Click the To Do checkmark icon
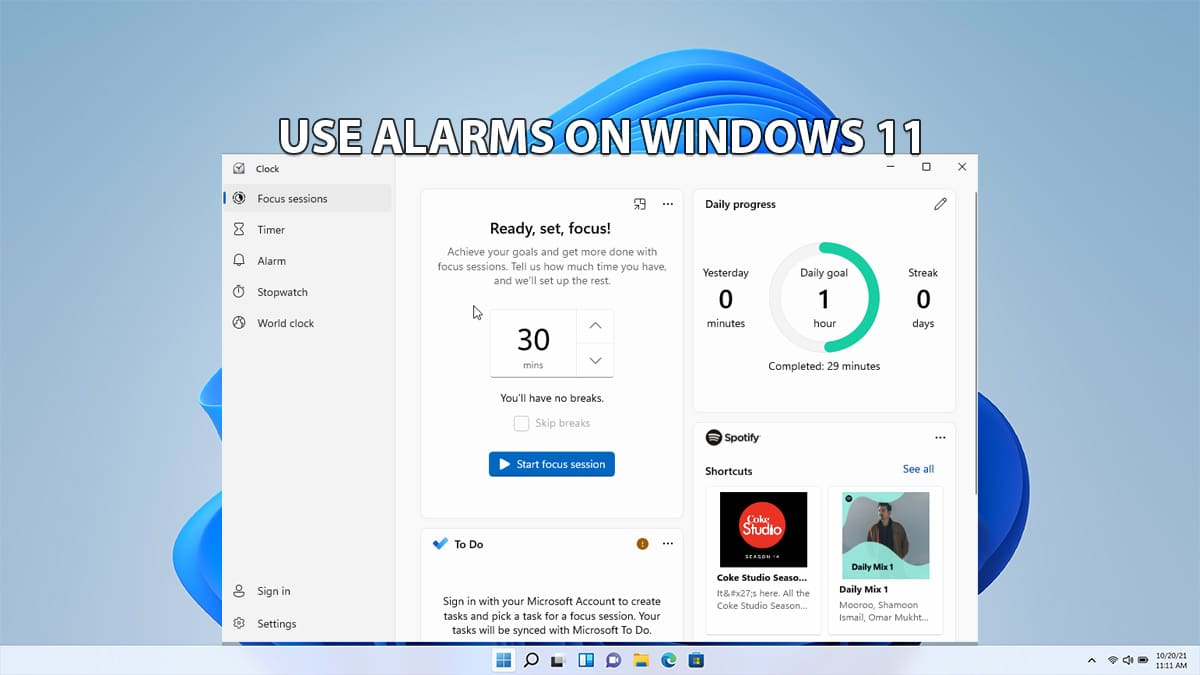Image resolution: width=1200 pixels, height=675 pixels. (440, 544)
